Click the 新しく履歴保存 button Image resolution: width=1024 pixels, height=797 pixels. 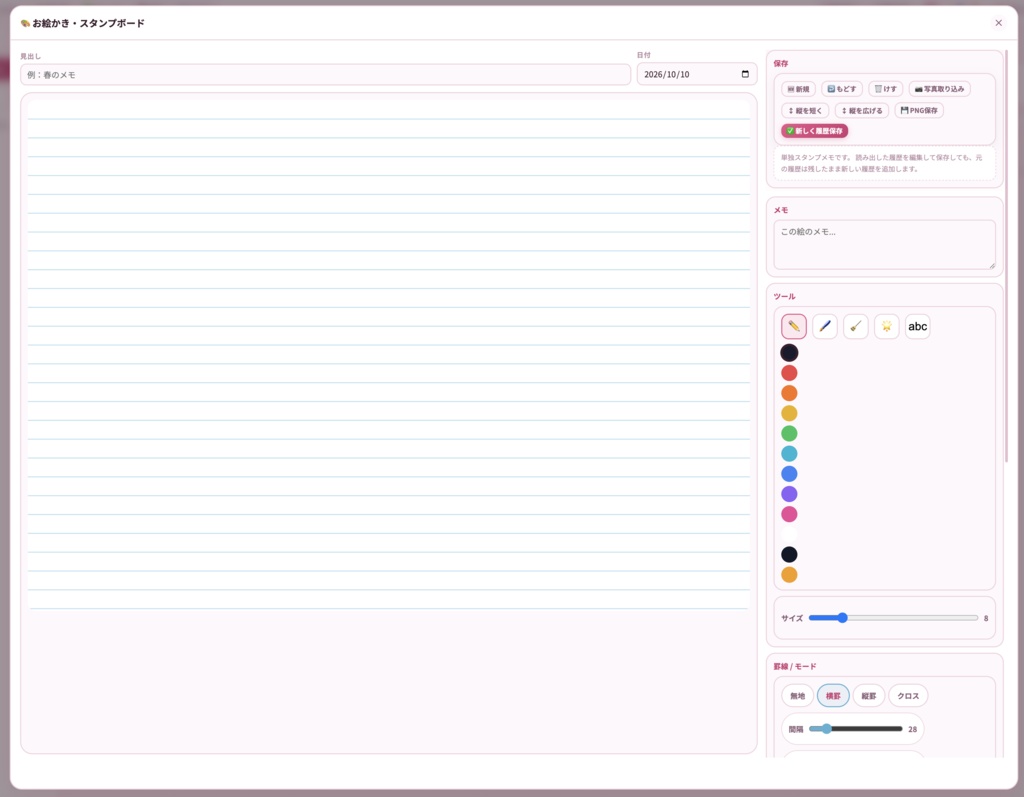814,131
